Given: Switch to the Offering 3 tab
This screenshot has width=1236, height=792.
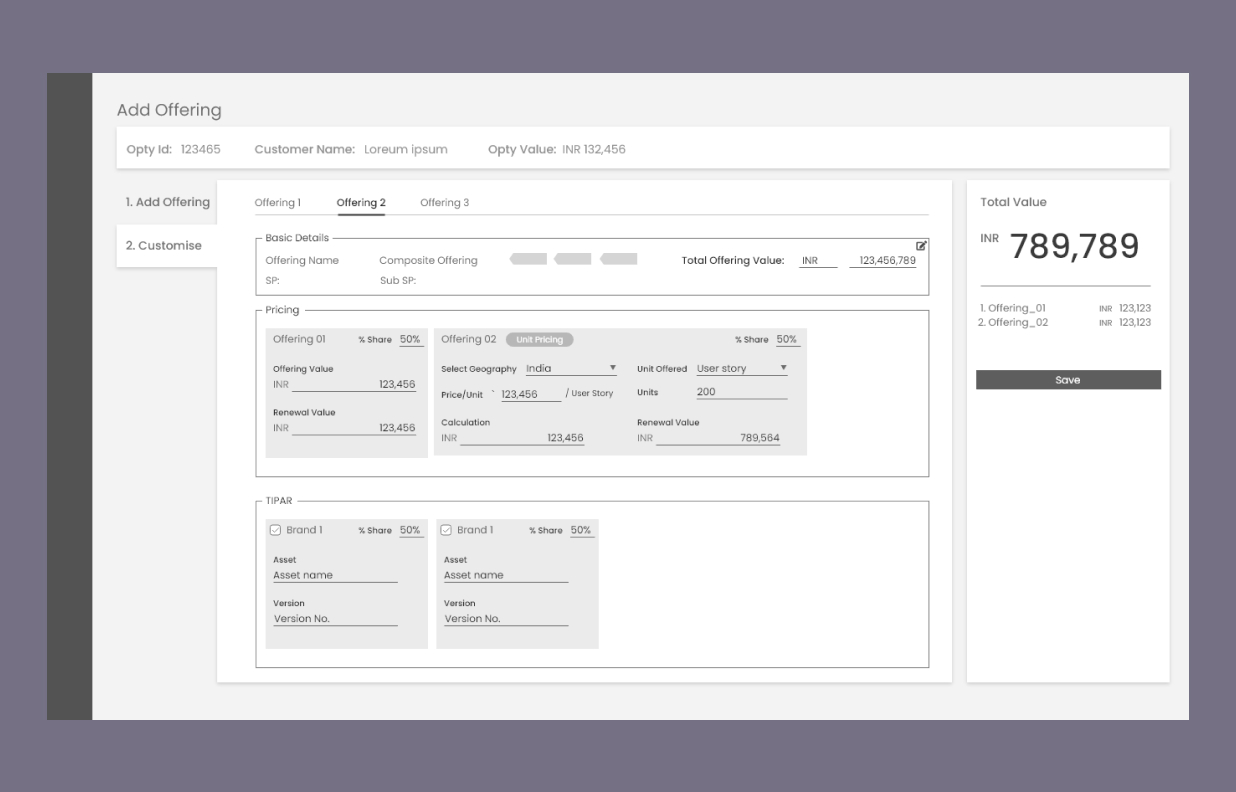Looking at the screenshot, I should [x=444, y=203].
